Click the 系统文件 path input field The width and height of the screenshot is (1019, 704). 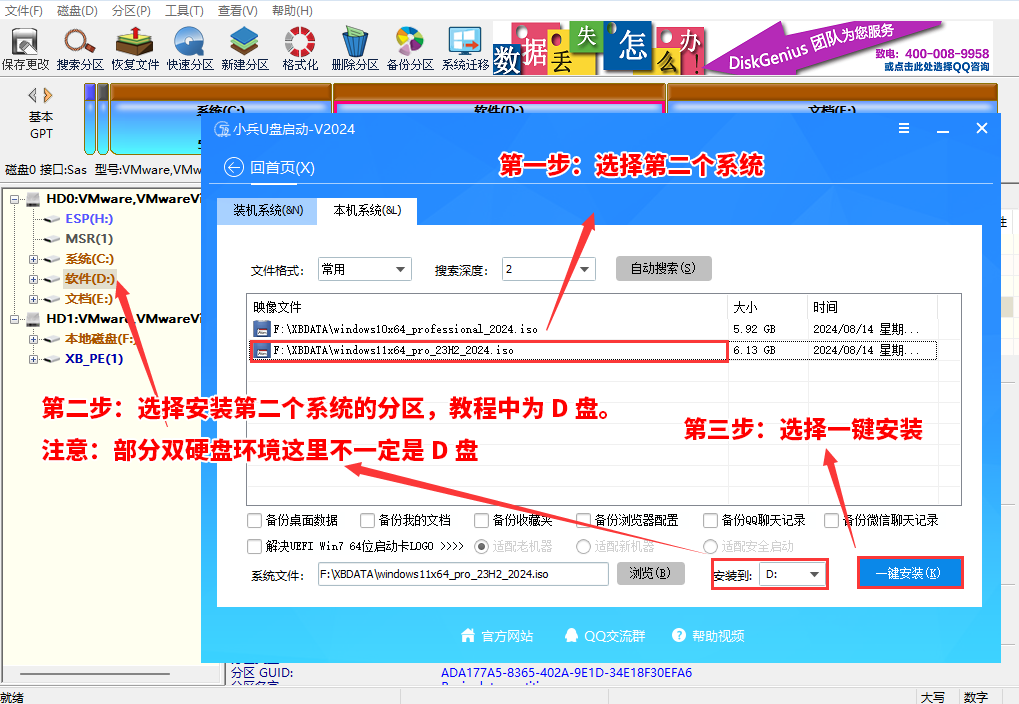click(463, 574)
